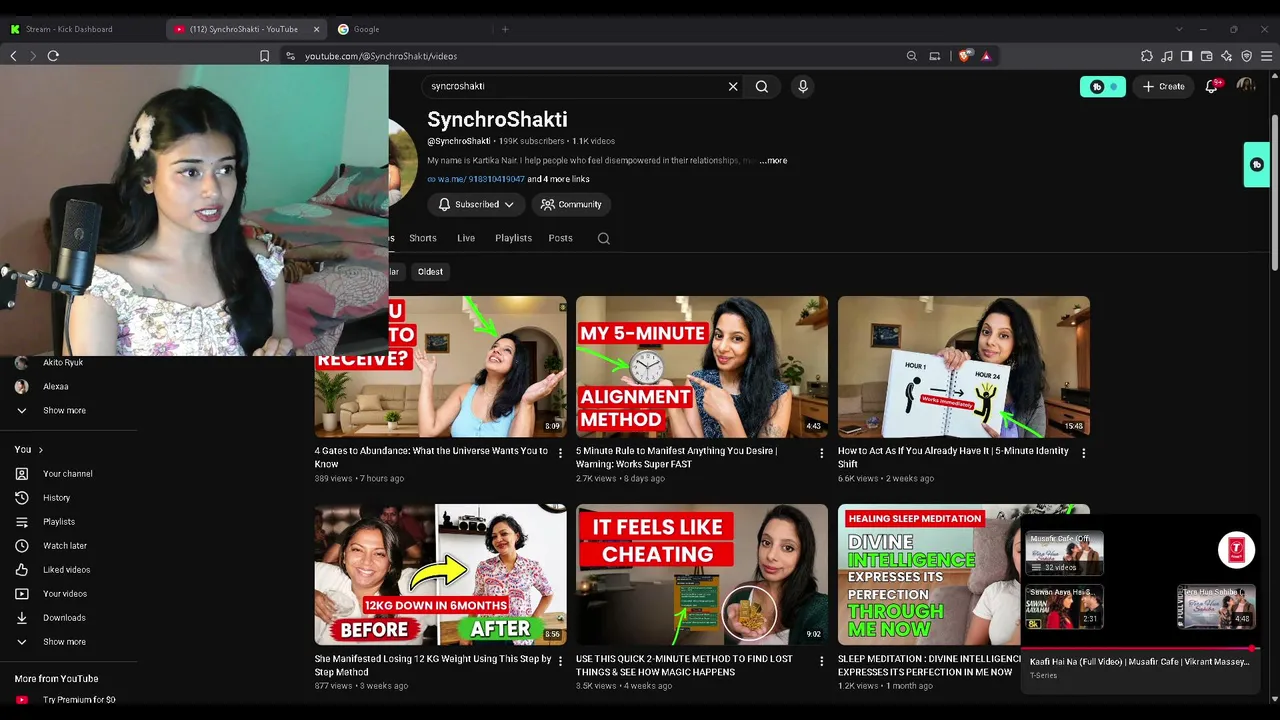Open the account avatar menu
The height and width of the screenshot is (720, 1280).
[x=1246, y=86]
